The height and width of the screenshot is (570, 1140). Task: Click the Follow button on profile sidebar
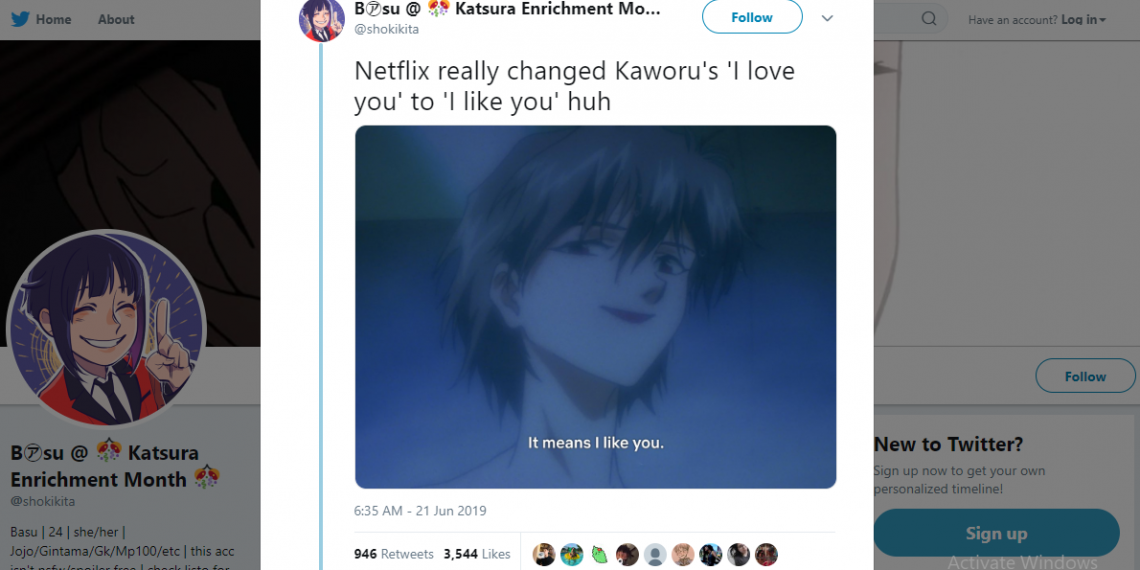click(x=1085, y=376)
